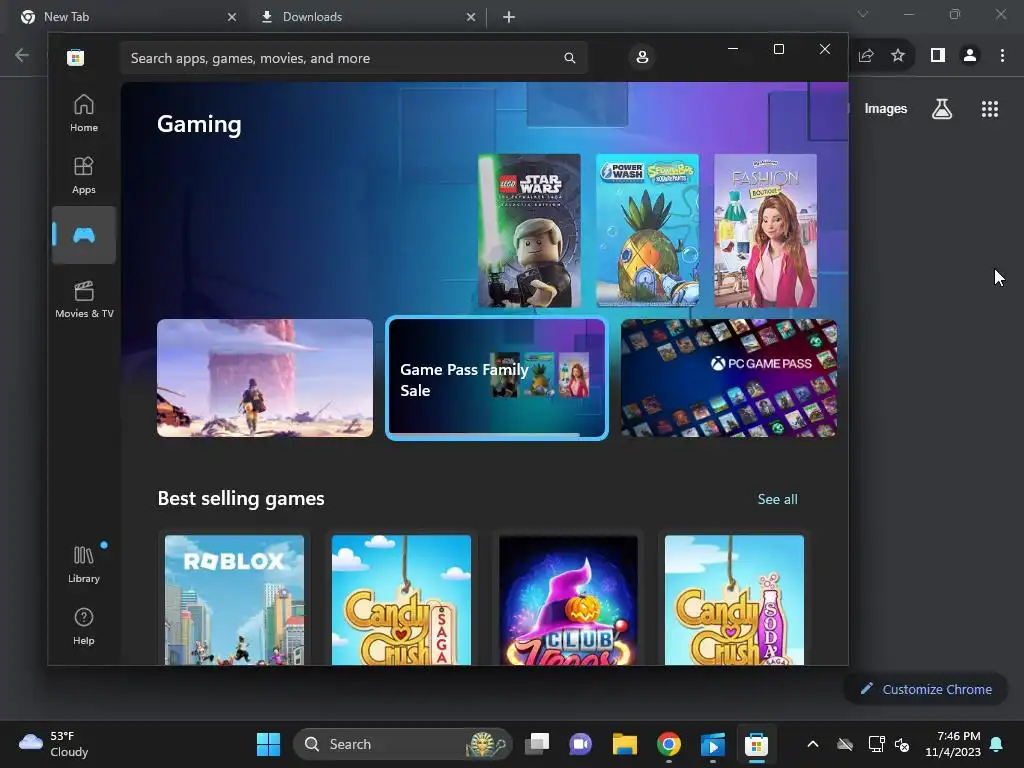Open Fashion Boutique game cover

pyautogui.click(x=765, y=231)
